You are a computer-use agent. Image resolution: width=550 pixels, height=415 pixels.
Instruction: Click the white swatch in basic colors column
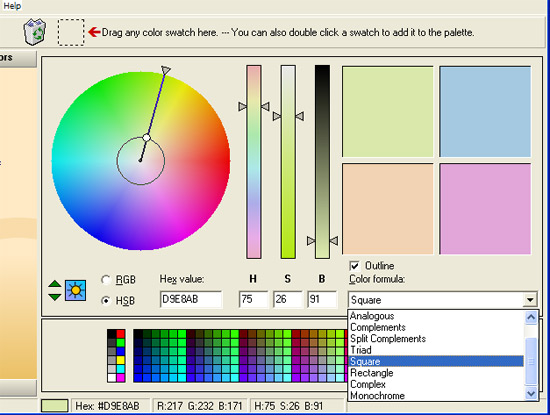pos(112,378)
